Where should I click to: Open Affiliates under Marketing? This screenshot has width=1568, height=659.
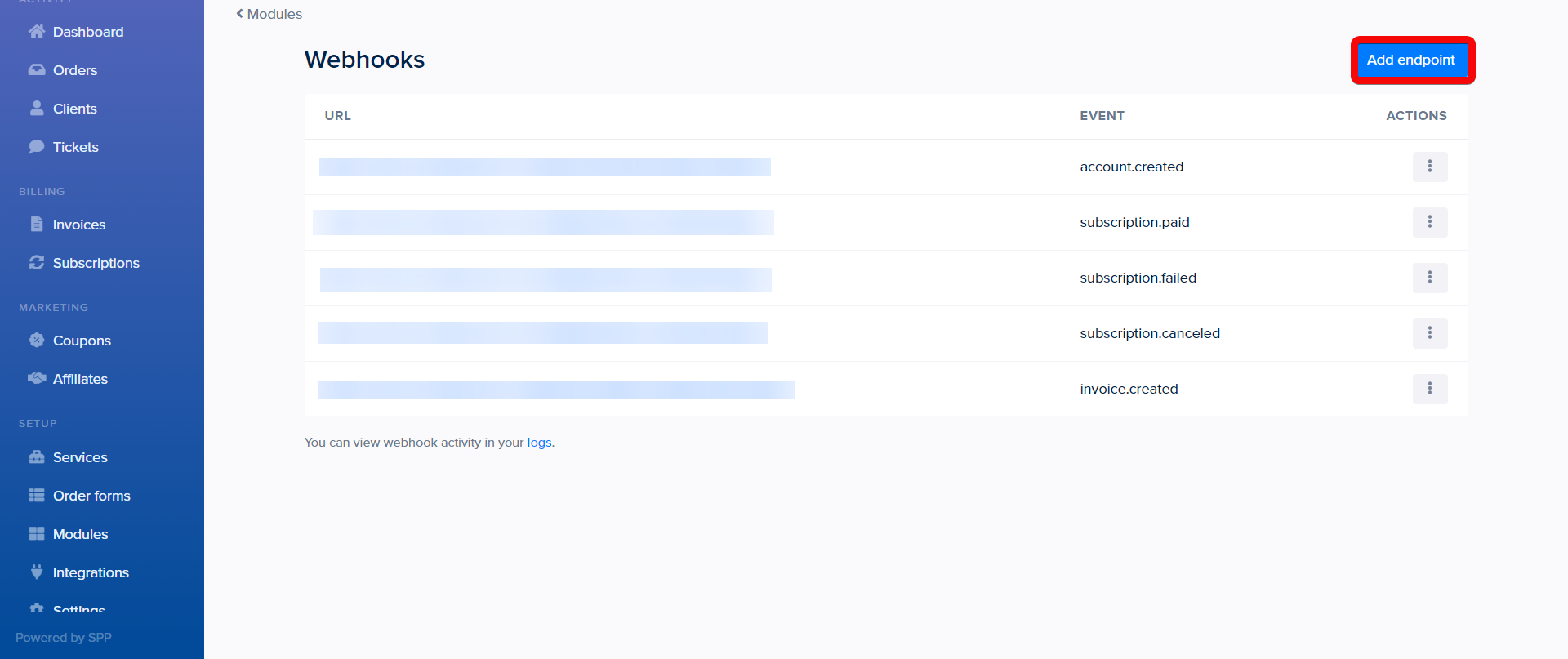click(x=80, y=379)
